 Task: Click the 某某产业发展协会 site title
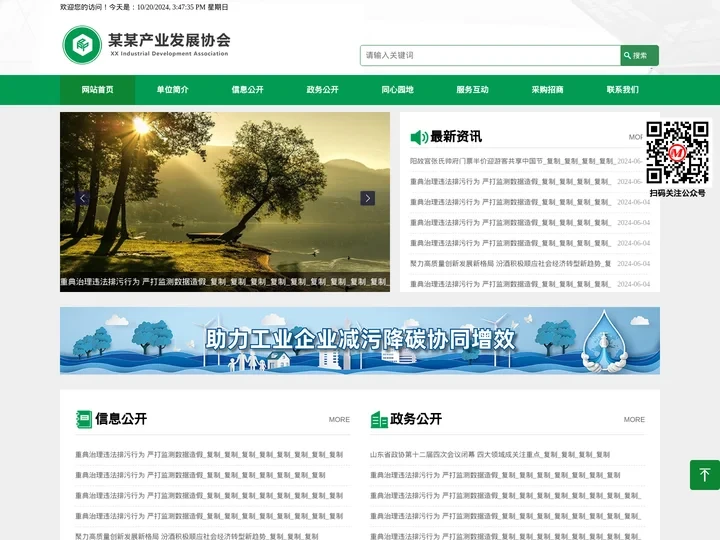tap(169, 40)
